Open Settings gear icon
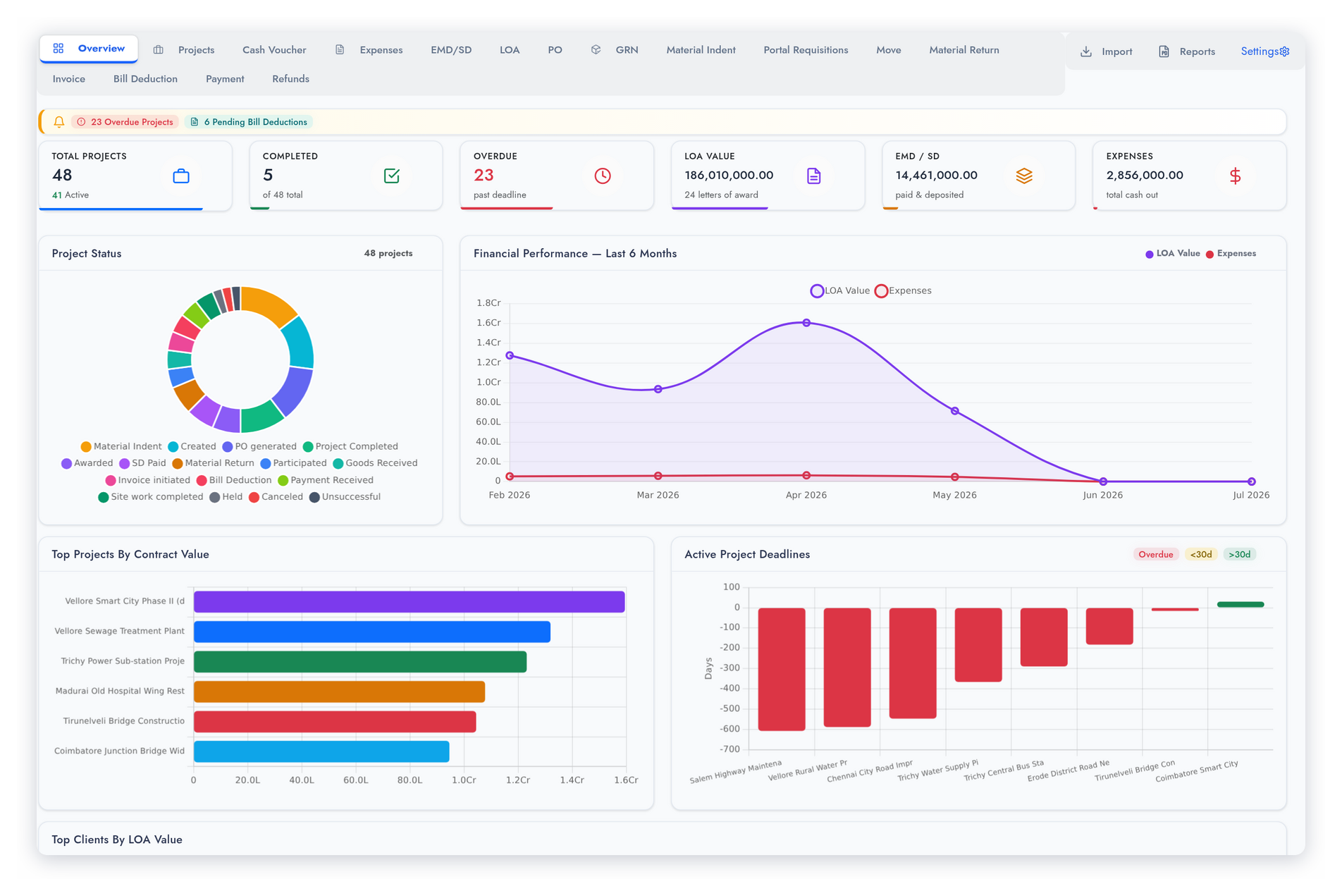This screenshot has height=896, width=1342. coord(1284,51)
